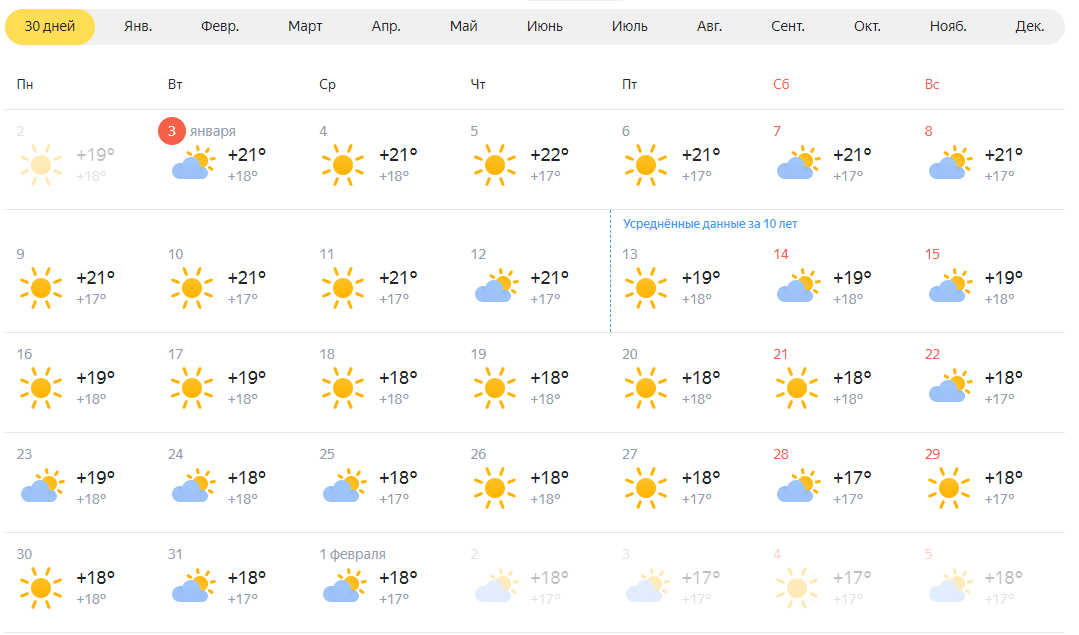Select the 30 дней tab

pos(50,27)
